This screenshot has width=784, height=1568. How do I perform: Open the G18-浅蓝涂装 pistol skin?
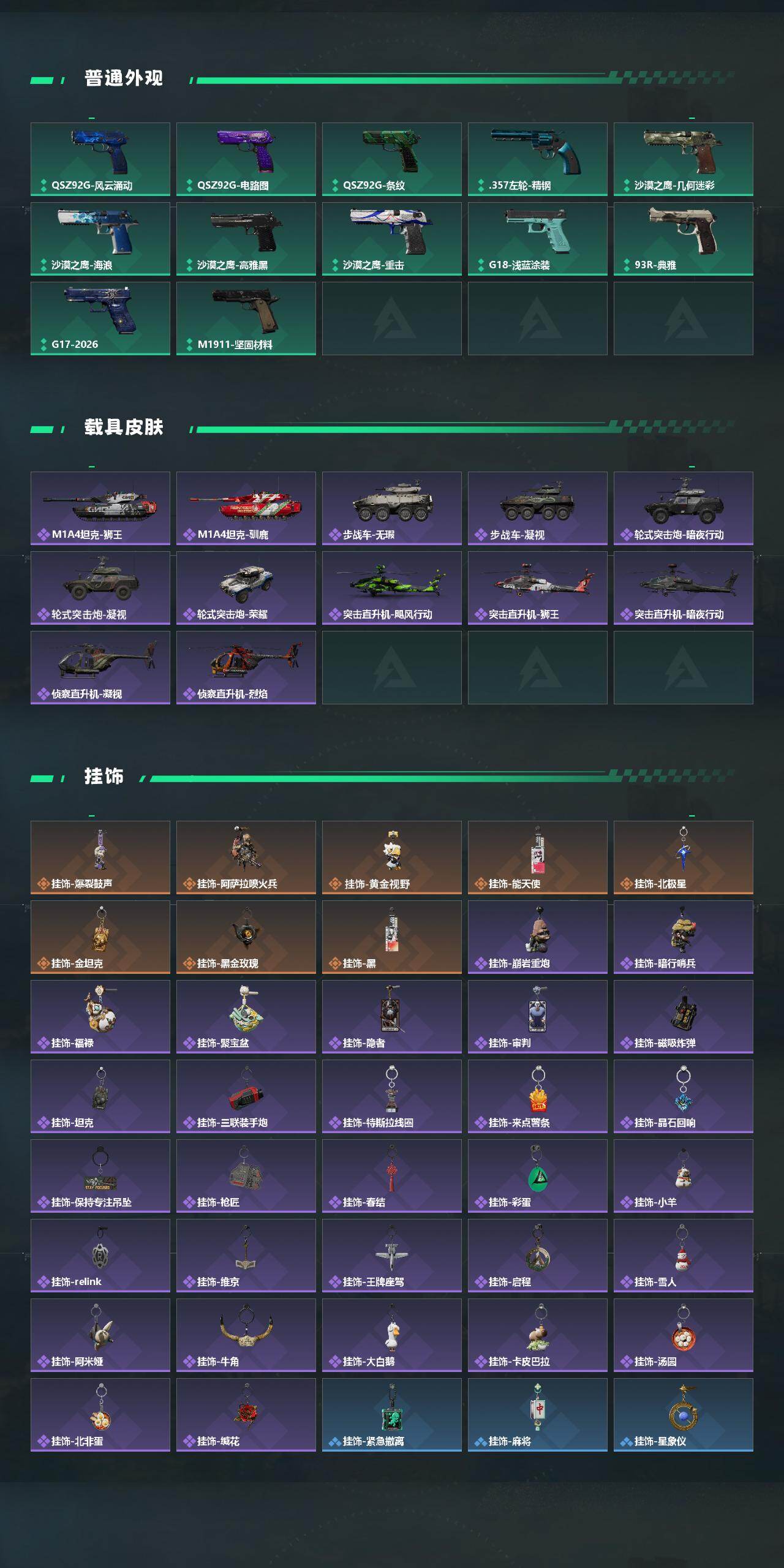538,239
